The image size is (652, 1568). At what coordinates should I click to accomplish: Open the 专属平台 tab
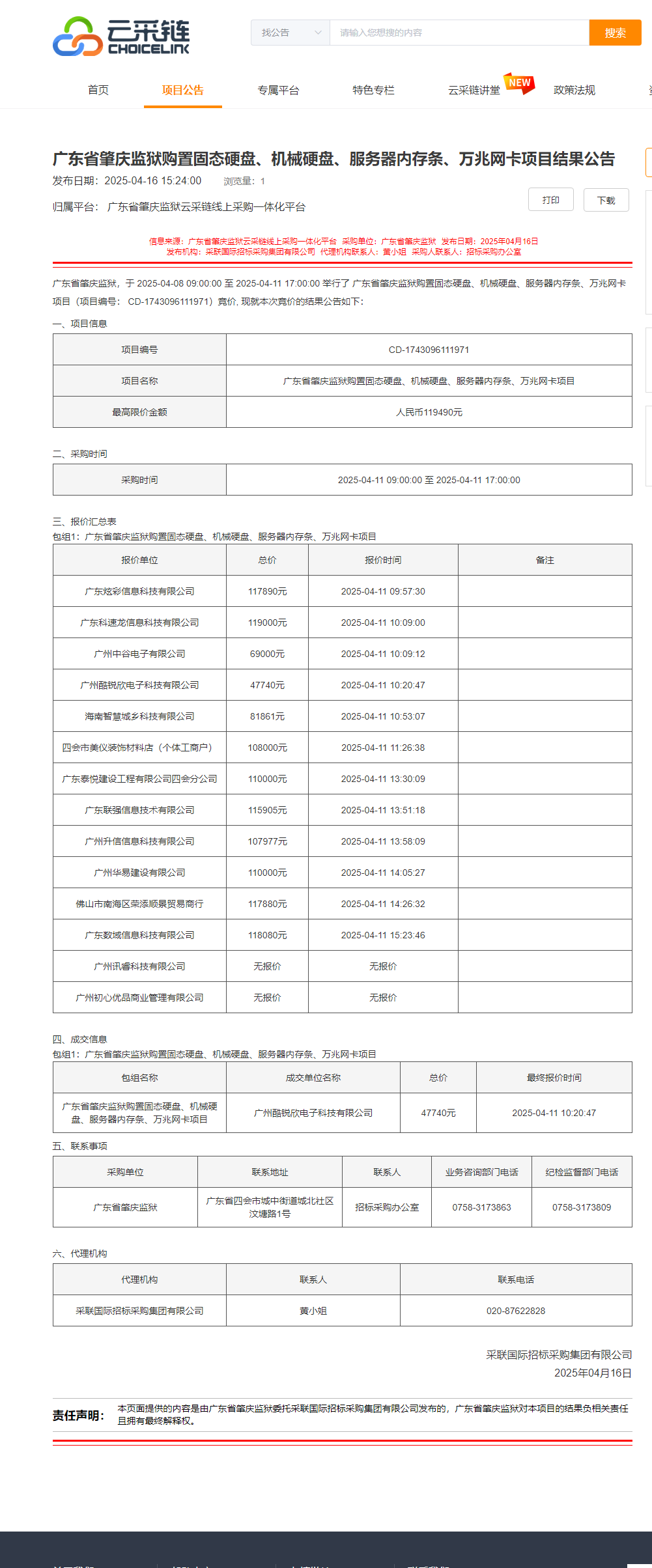[x=278, y=90]
